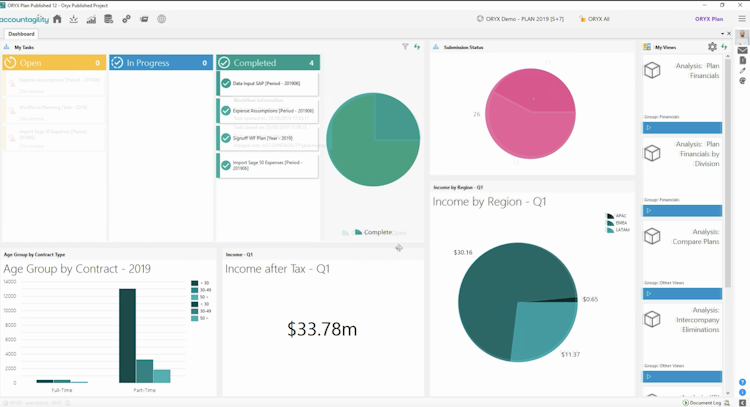Image resolution: width=750 pixels, height=407 pixels.
Task: Open the dashboard tab list dropdown arrow
Action: (x=722, y=33)
